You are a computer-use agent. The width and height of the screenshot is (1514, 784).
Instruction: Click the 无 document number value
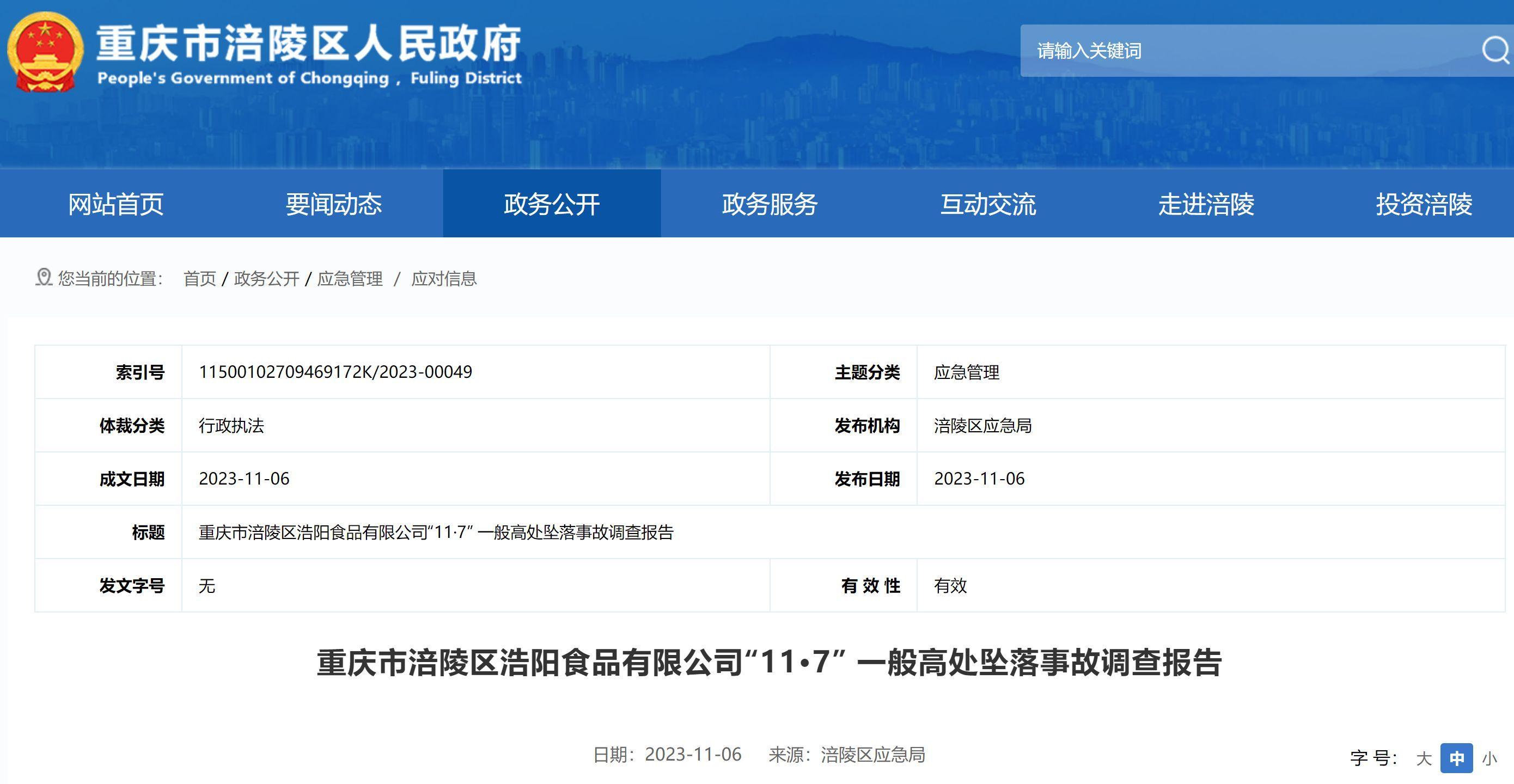click(x=207, y=585)
